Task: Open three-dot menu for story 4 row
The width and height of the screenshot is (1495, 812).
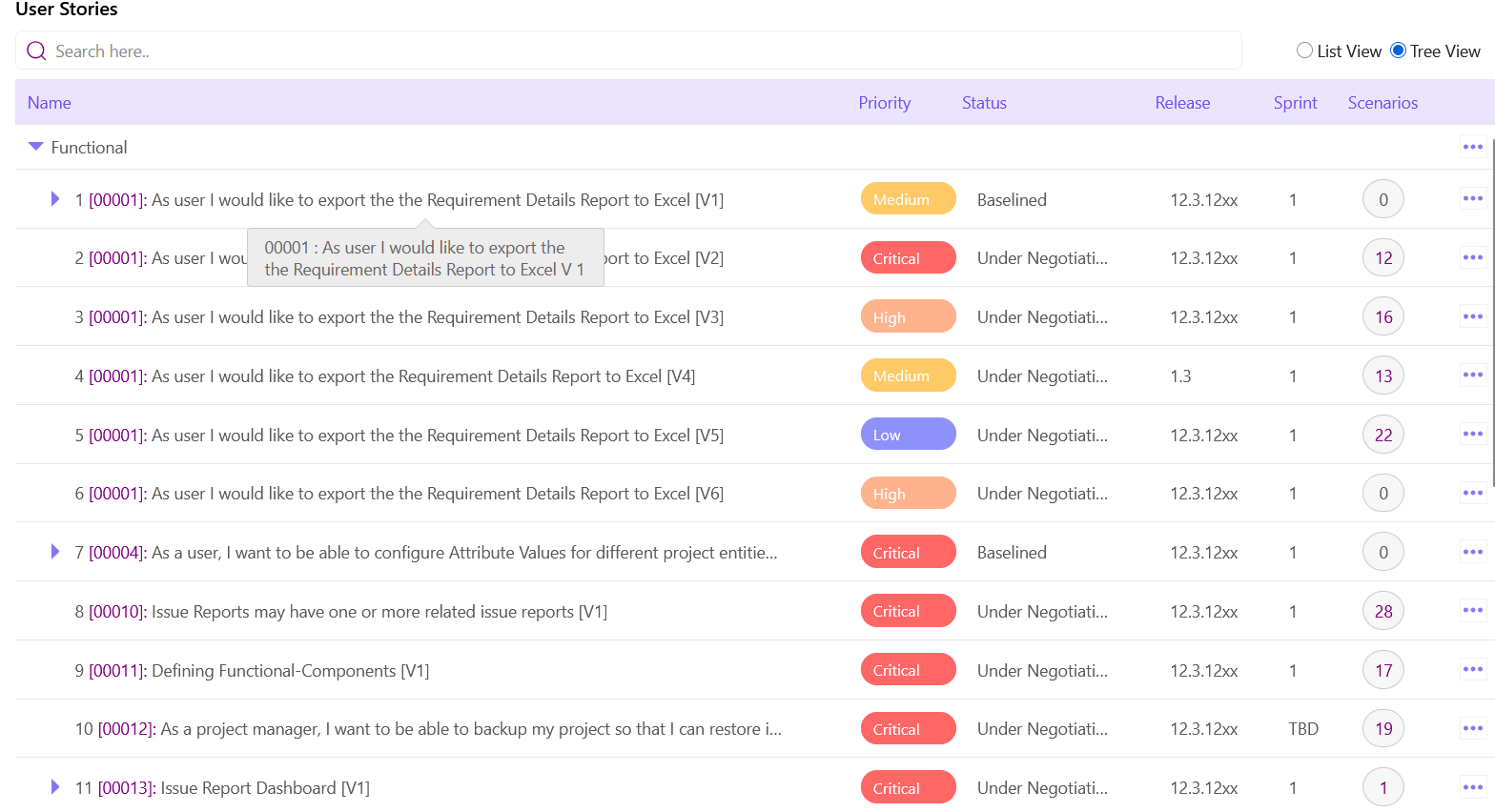Action: [1472, 376]
